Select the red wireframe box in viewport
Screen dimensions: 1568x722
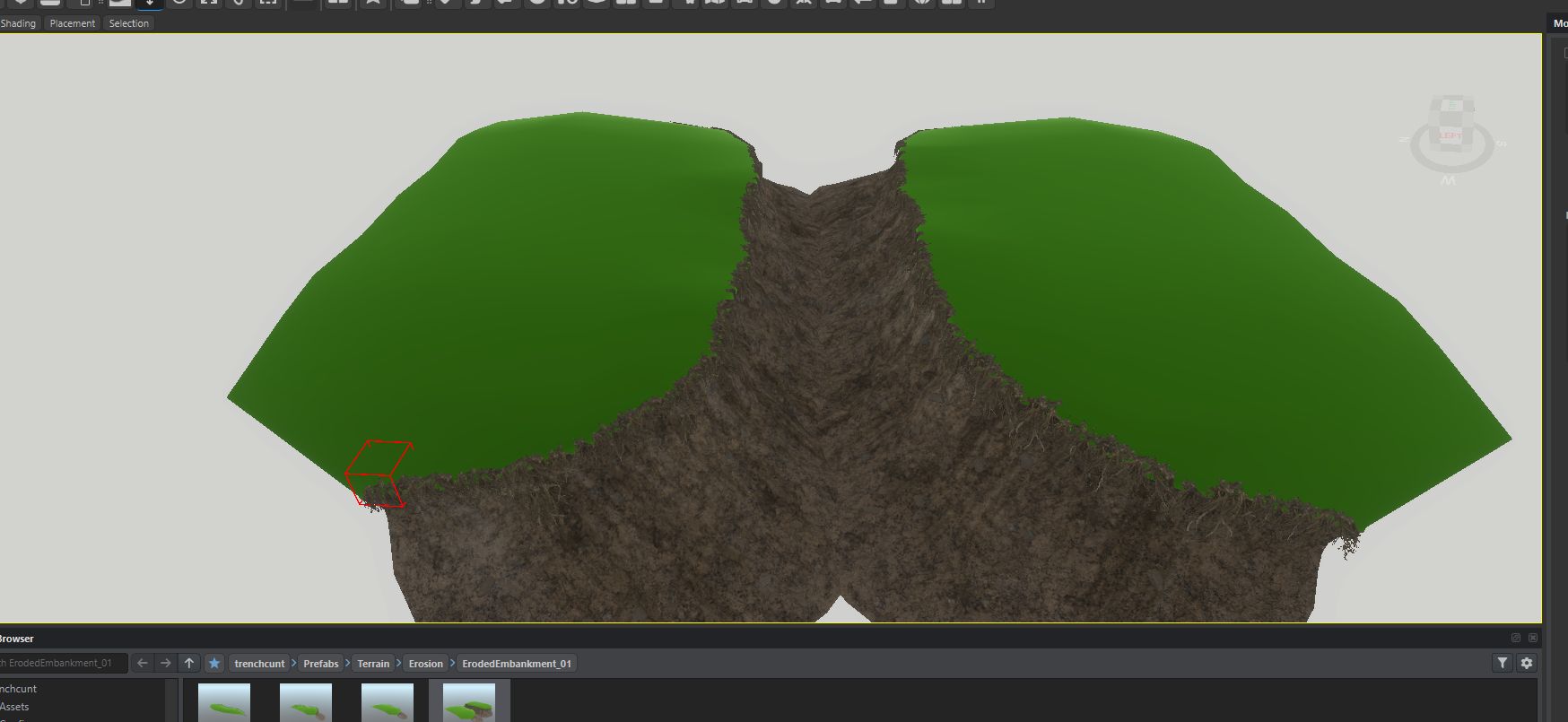tap(379, 474)
